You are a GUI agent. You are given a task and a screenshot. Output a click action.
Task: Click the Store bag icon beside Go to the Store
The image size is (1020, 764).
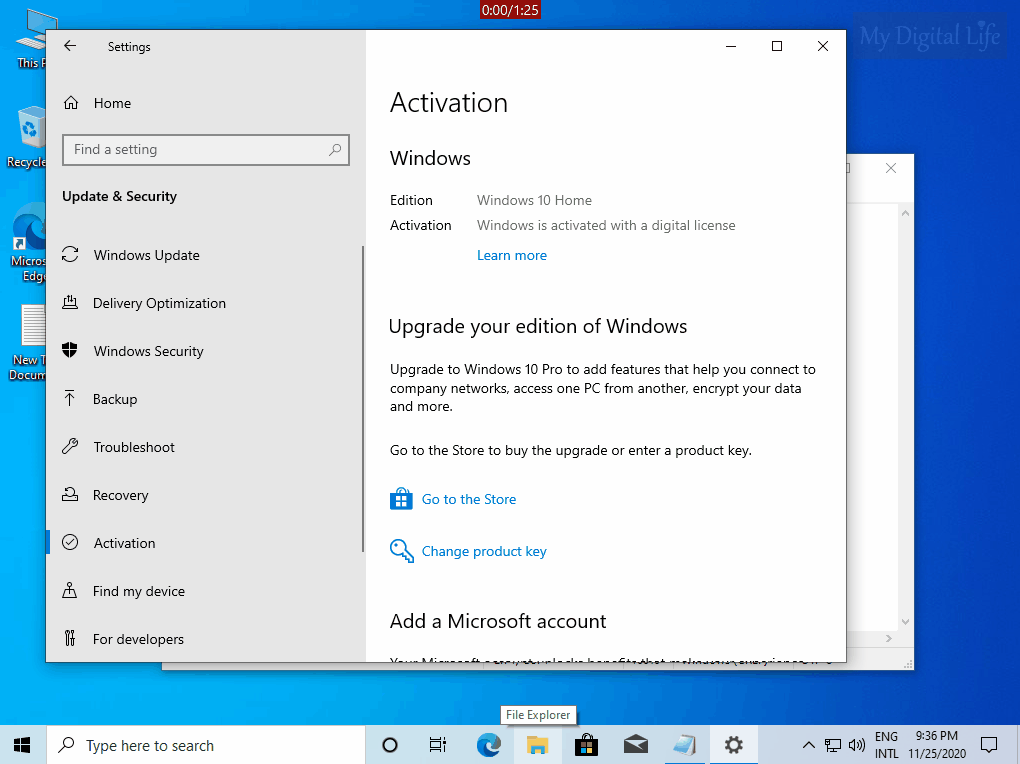tap(401, 498)
